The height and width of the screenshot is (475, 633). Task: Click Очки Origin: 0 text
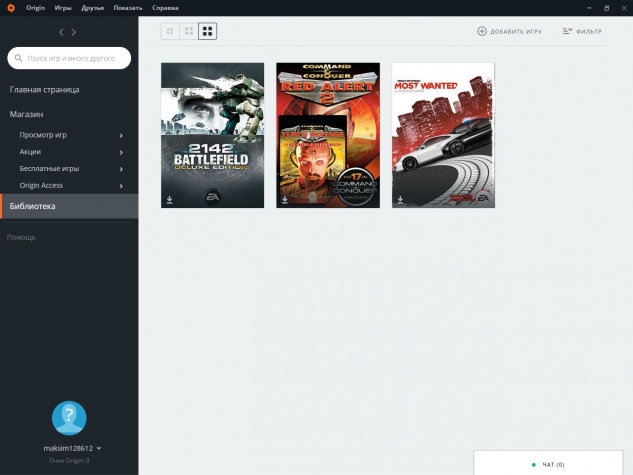tap(69, 460)
